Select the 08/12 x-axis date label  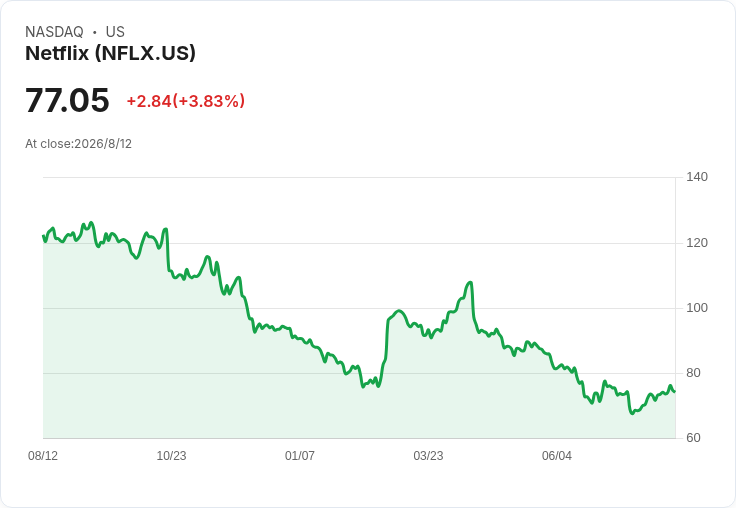(x=43, y=455)
